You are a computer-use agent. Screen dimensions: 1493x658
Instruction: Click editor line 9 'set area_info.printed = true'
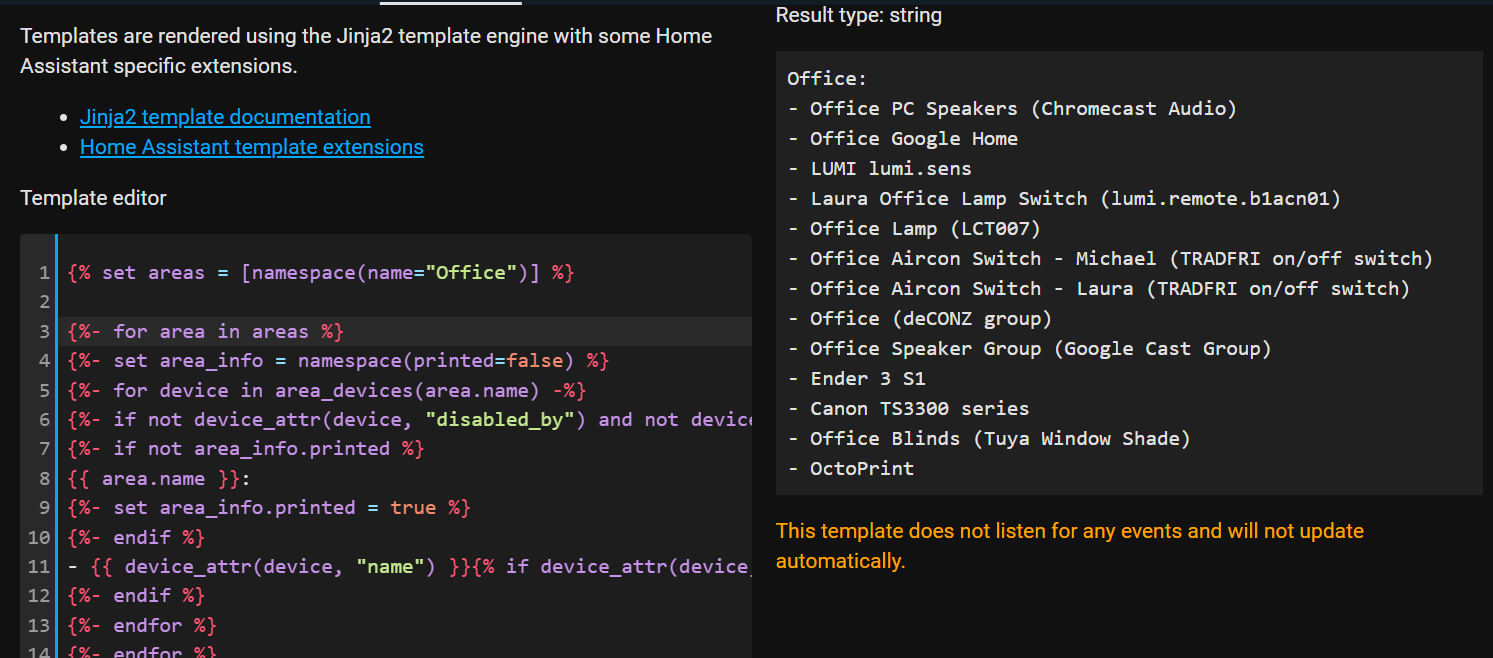click(269, 507)
